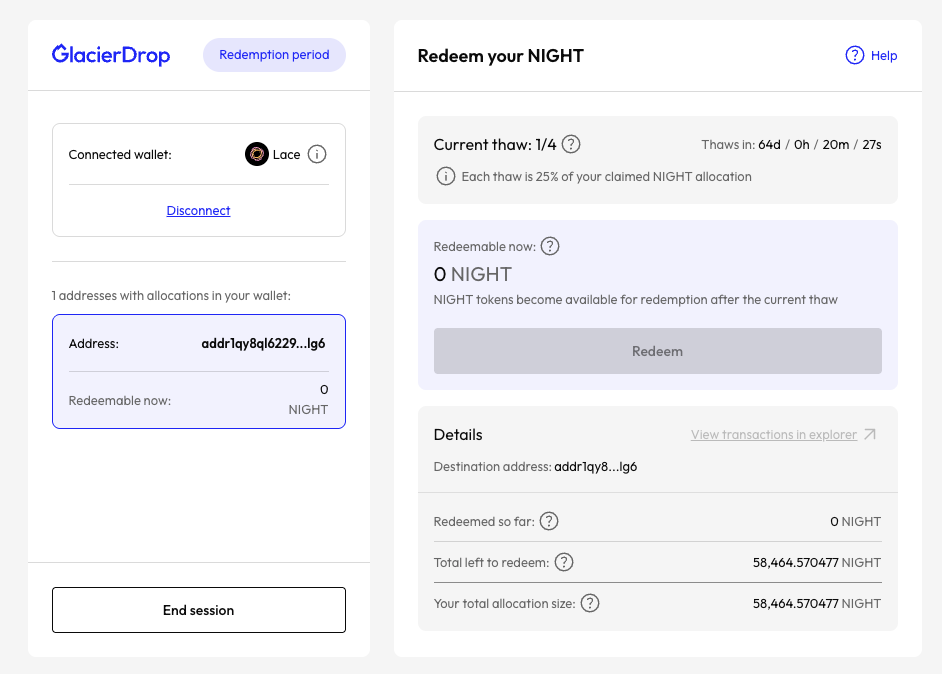
Task: Open the Redeemable now help icon
Action: 550,246
